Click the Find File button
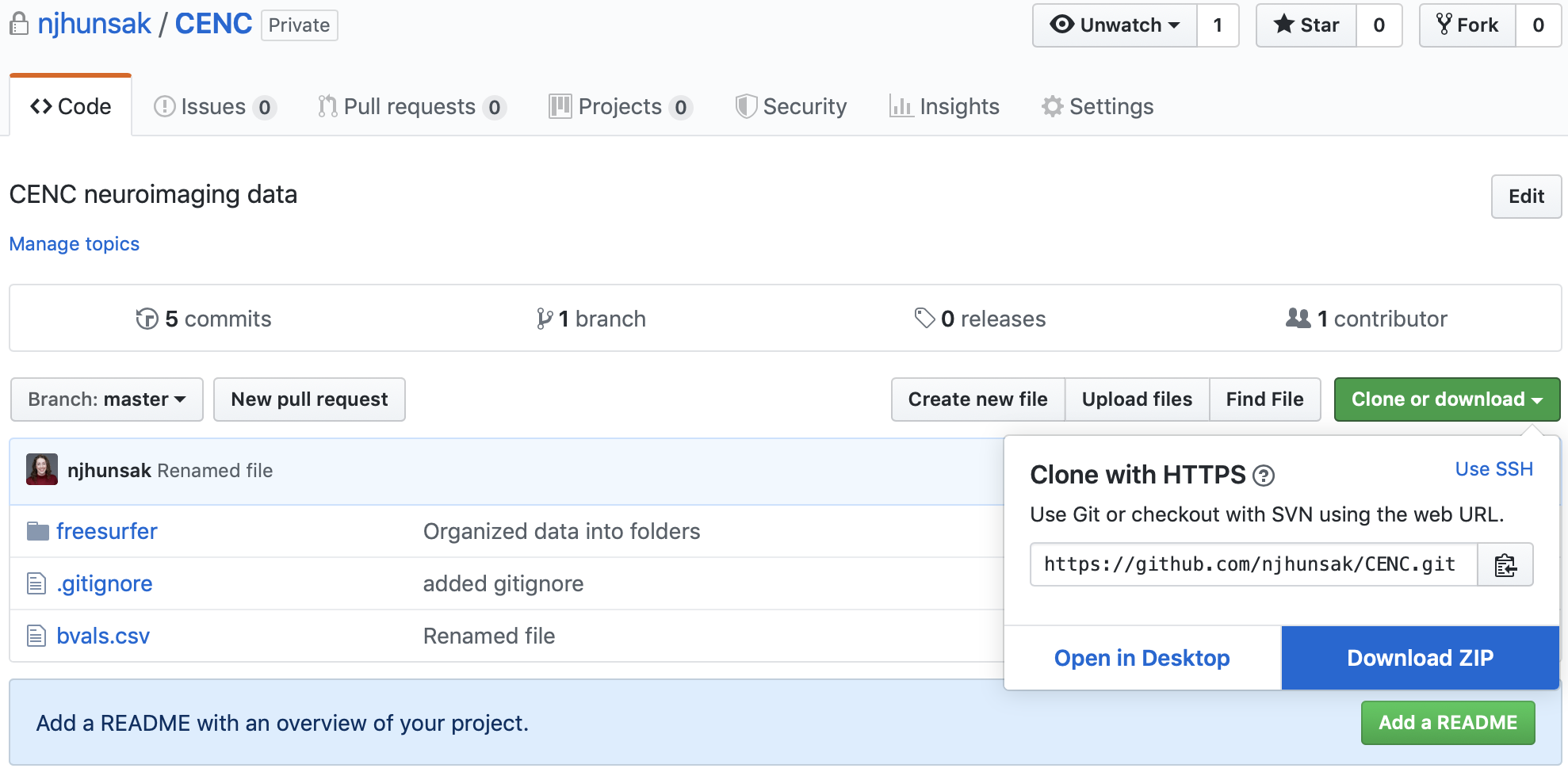The height and width of the screenshot is (772, 1568). [1265, 399]
